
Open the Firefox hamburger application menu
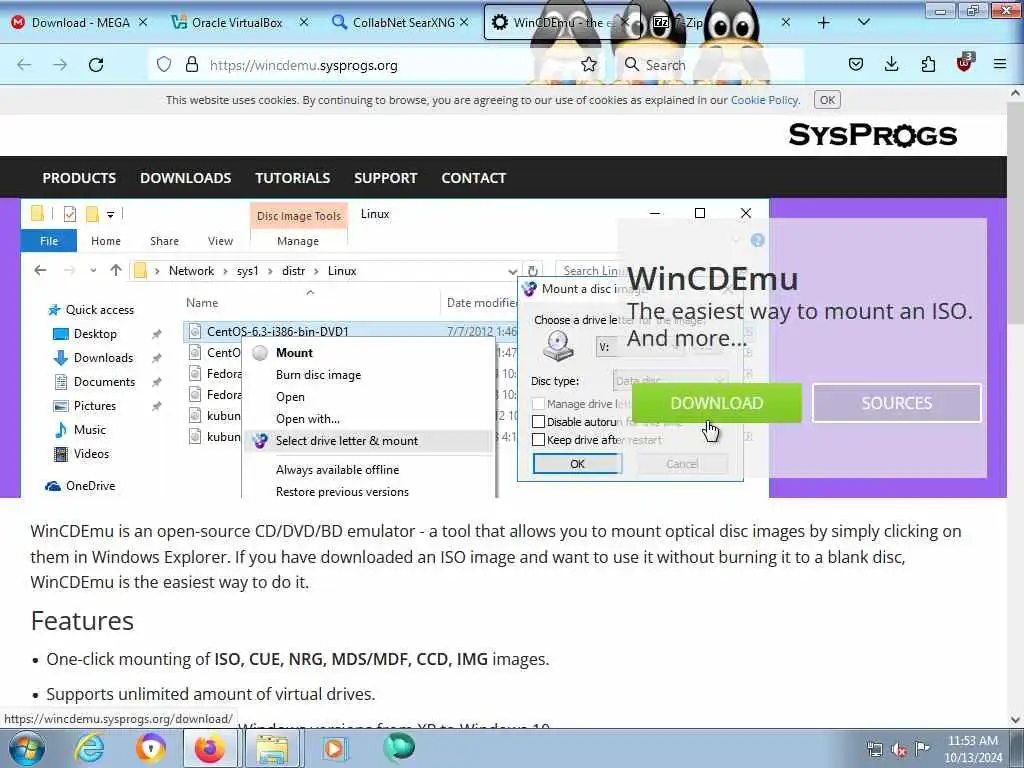pyautogui.click(x=1000, y=64)
